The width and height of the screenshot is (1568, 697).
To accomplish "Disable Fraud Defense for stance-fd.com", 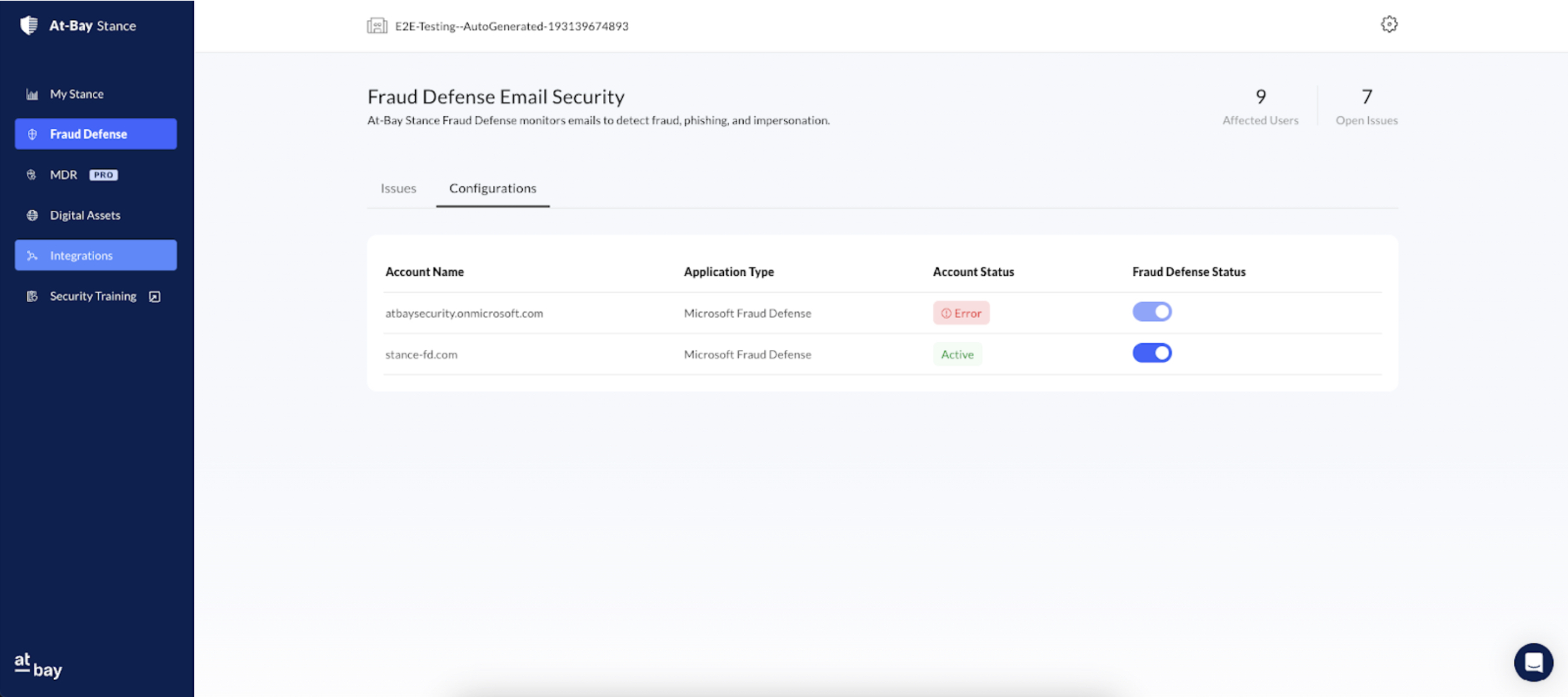I will [1152, 353].
